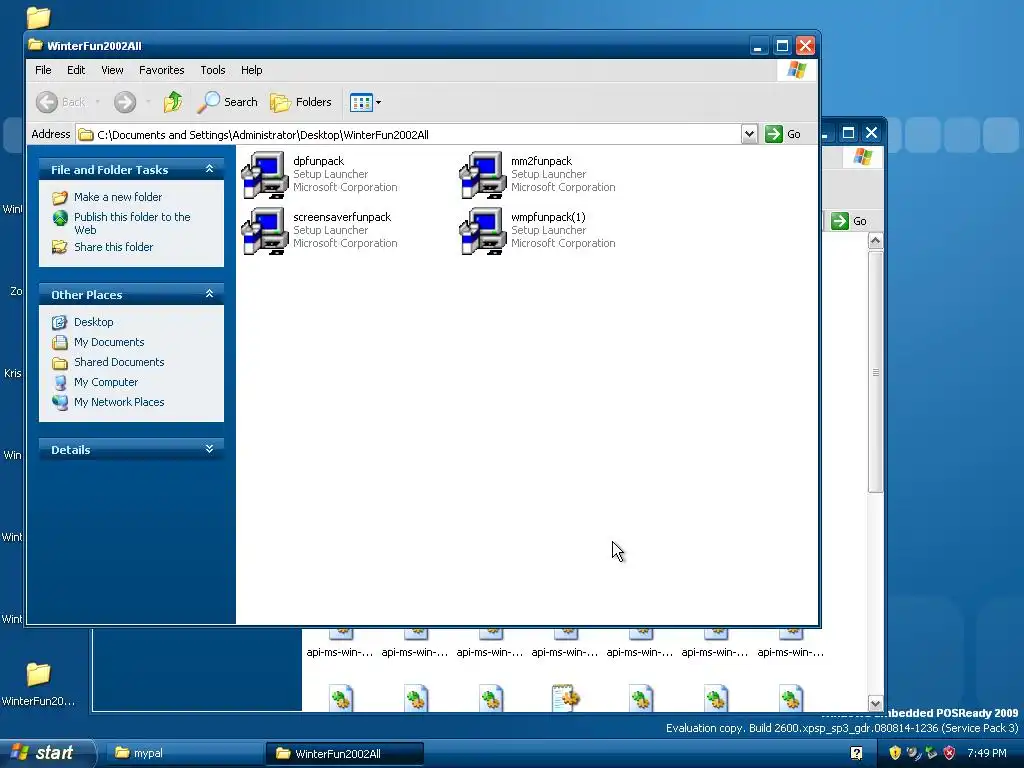Collapse the Other Places panel
Screen dimensions: 1024x768
[x=209, y=294]
